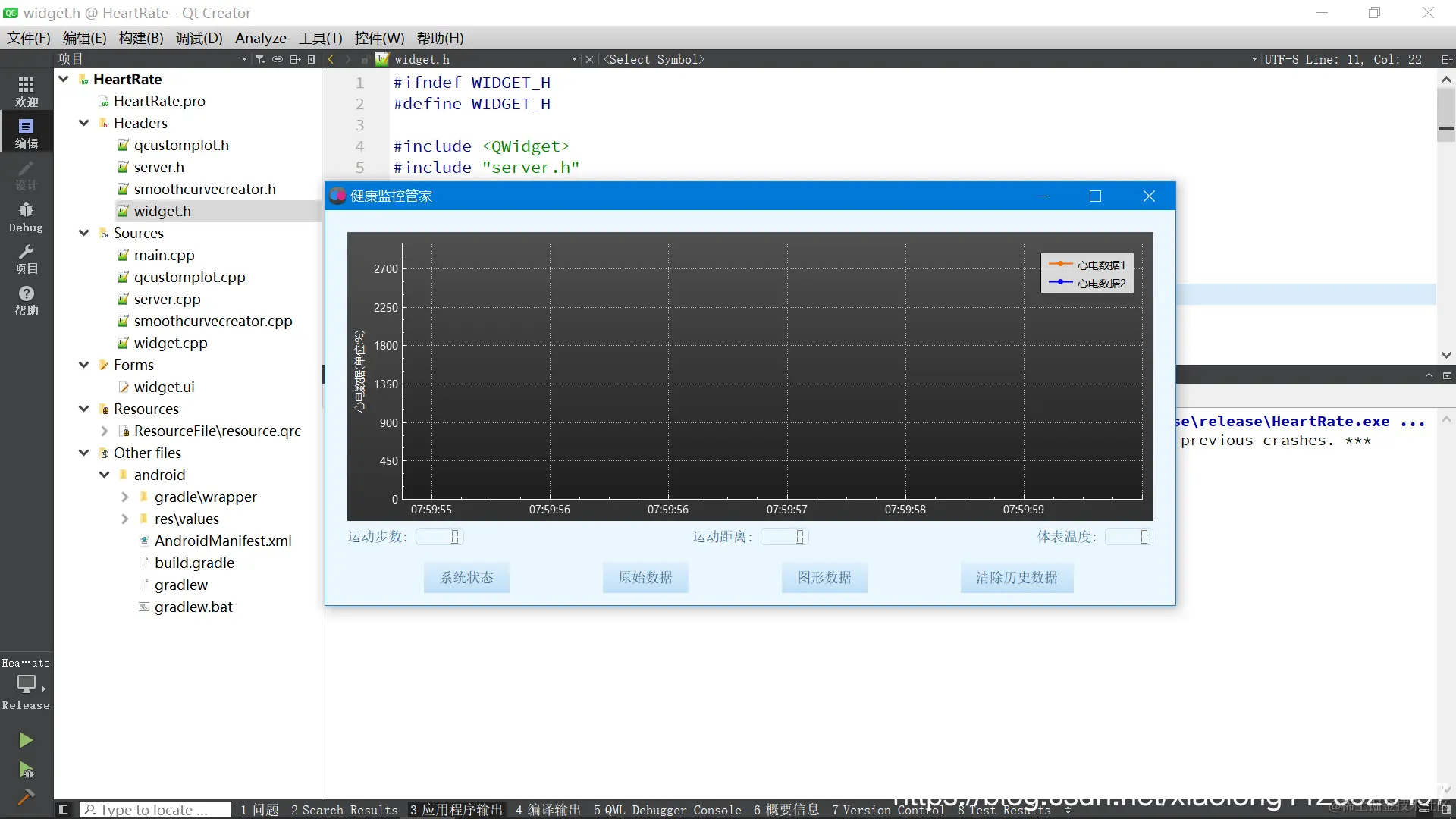Click the Build hammer icon
Image resolution: width=1456 pixels, height=819 pixels.
point(26,796)
